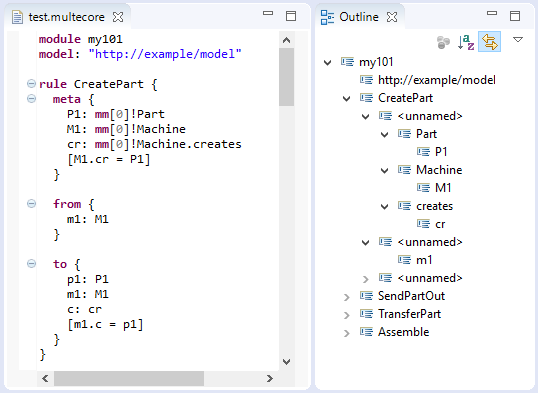Image resolution: width=538 pixels, height=393 pixels.
Task: Collapse the my101 root node
Action: click(328, 62)
